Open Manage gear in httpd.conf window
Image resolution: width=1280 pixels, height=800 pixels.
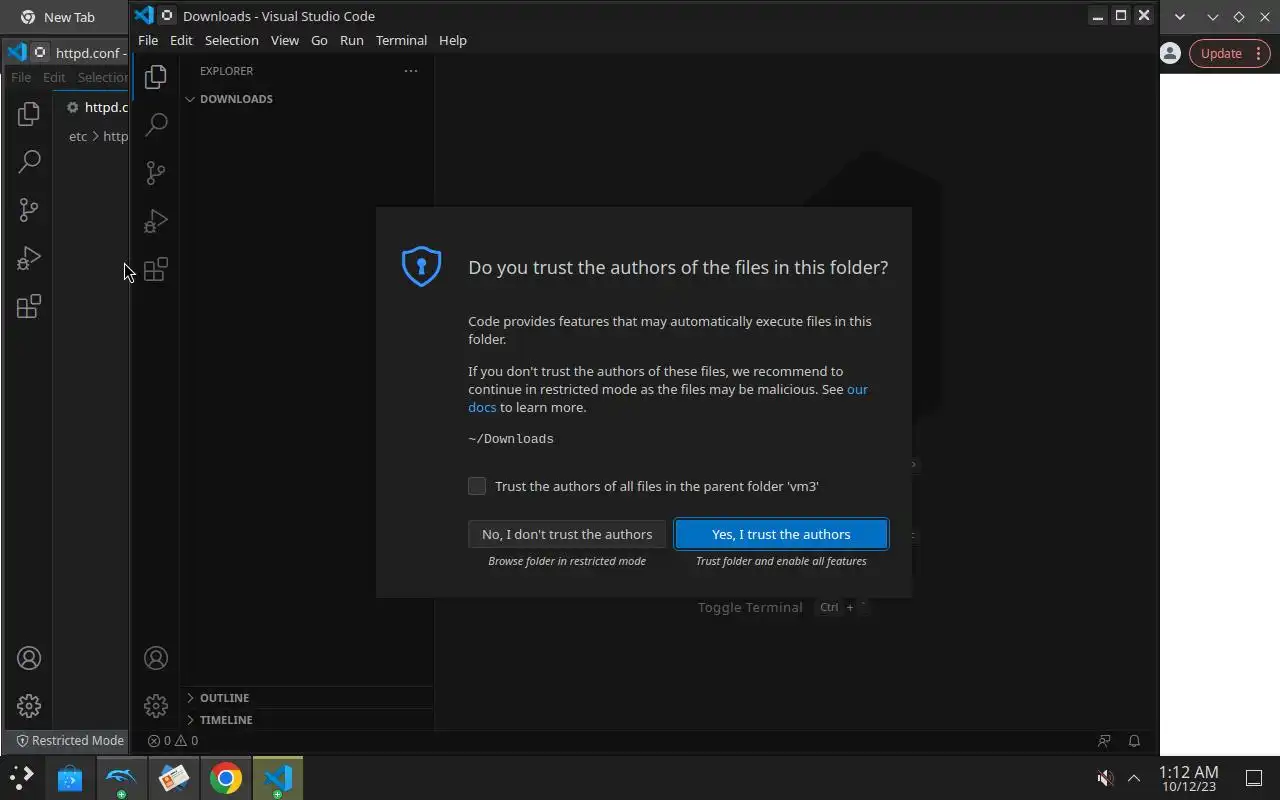29,706
